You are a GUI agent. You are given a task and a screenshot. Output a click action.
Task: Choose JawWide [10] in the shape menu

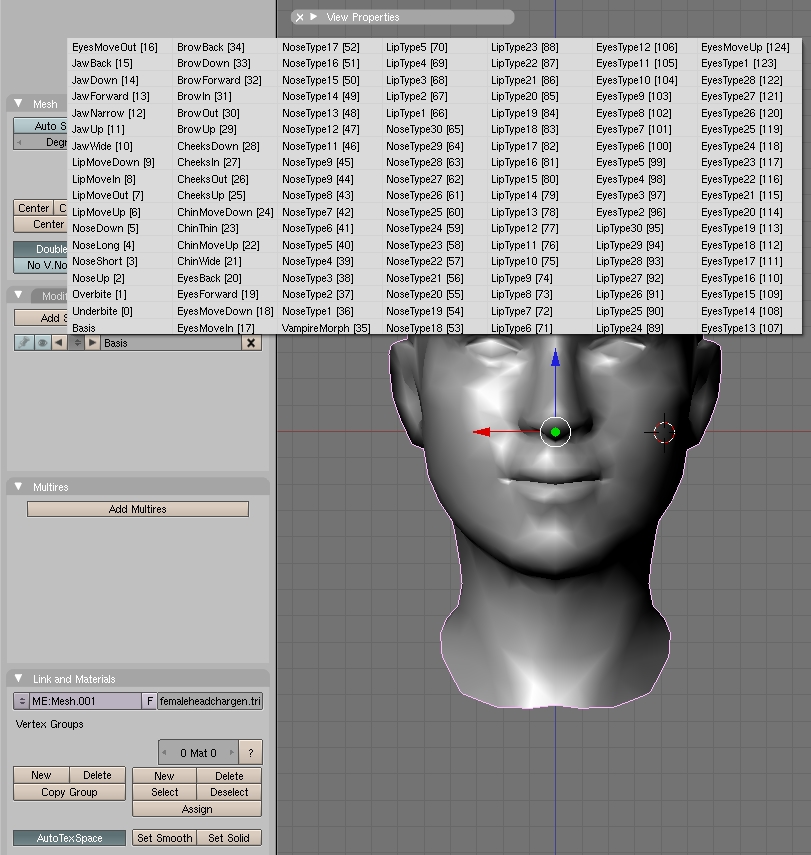[x=101, y=146]
